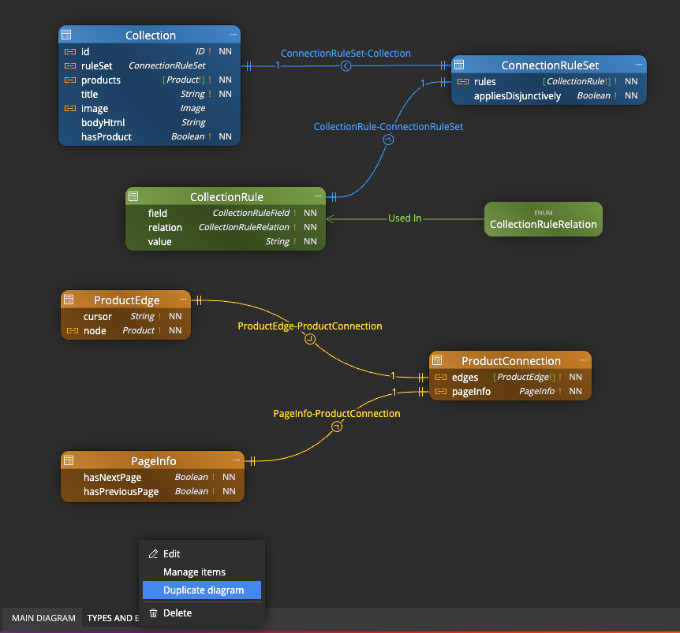
Task: Select the ProductEdge table title
Action: [x=127, y=300]
